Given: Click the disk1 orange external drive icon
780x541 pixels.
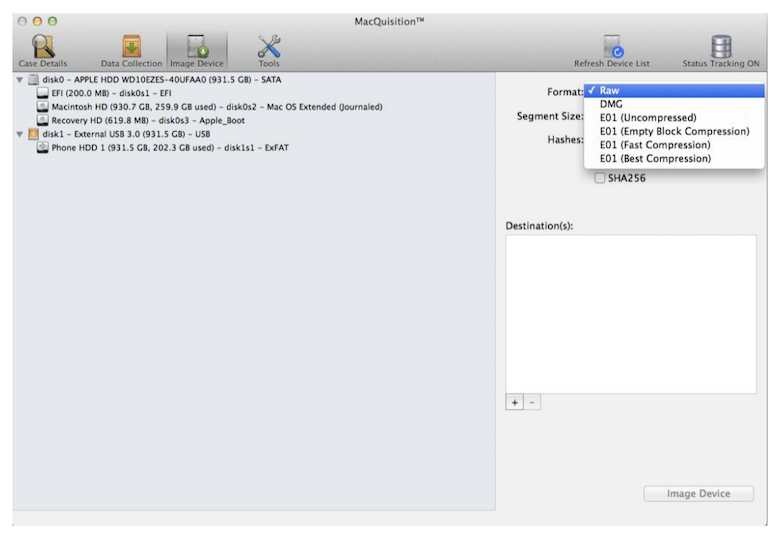Looking at the screenshot, I should point(33,134).
